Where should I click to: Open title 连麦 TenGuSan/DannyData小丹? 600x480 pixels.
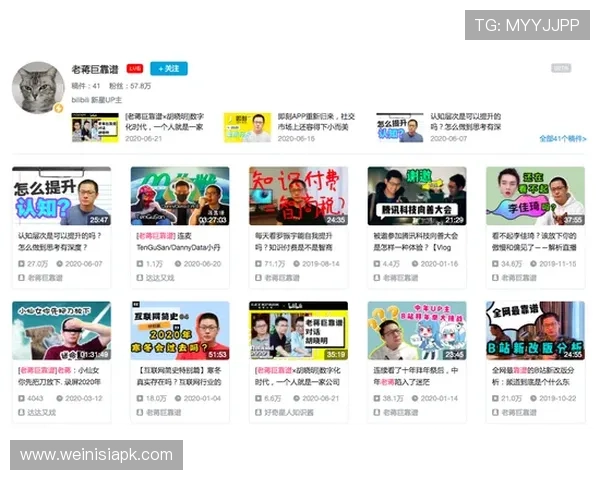[178, 242]
